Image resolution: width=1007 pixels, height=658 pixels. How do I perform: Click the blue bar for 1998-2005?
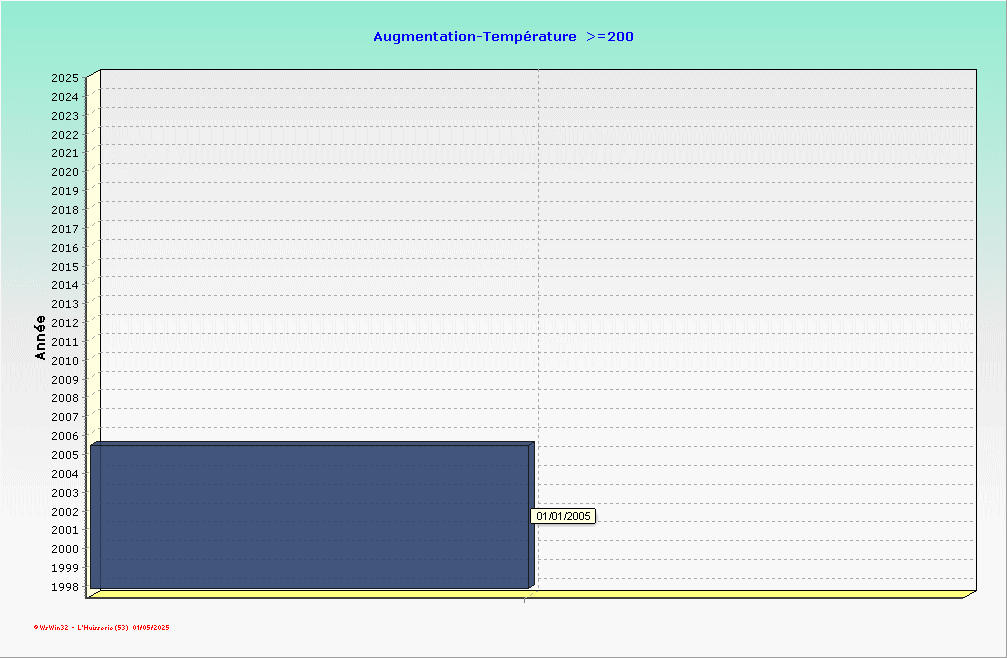point(313,515)
